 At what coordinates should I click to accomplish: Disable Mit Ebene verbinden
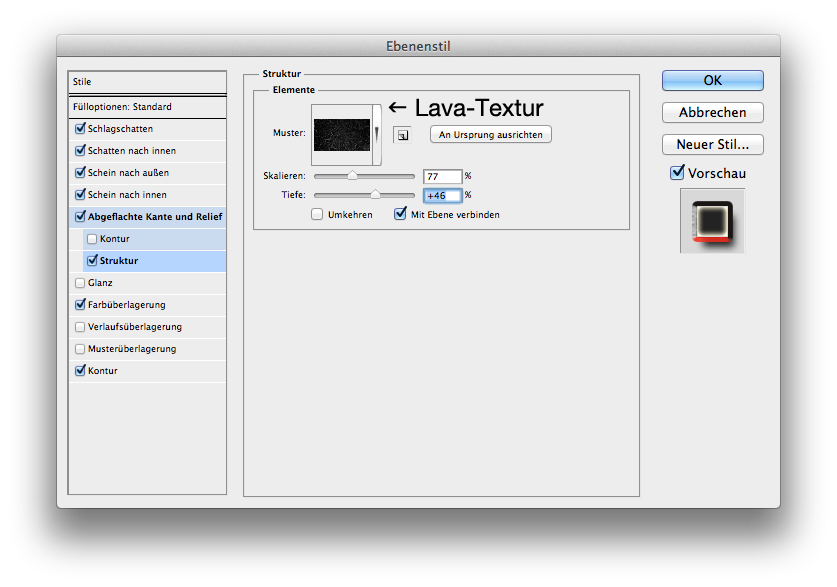click(400, 214)
